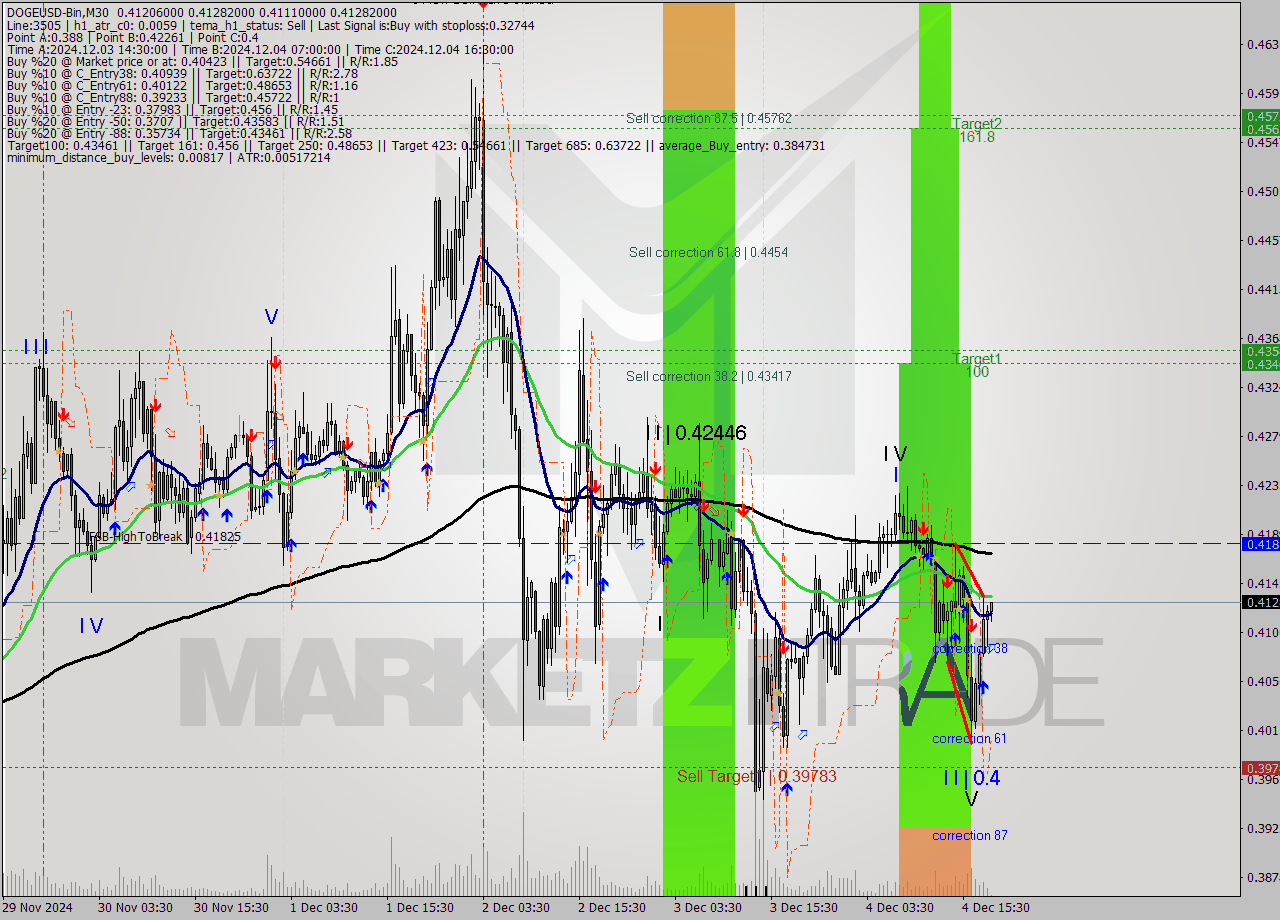Click the red price tag 0.397
The height and width of the screenshot is (920, 1280).
click(x=1260, y=768)
